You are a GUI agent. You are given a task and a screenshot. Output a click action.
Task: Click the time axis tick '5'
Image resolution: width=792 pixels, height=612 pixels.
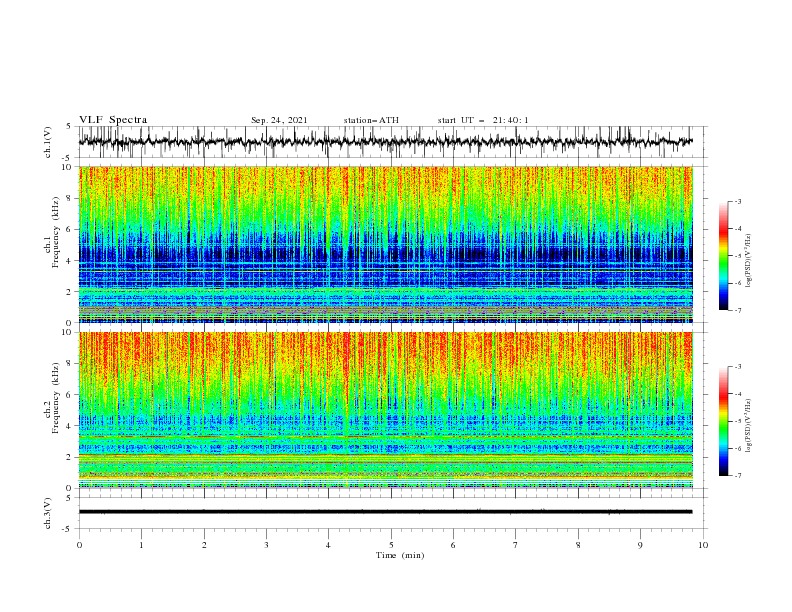click(x=391, y=545)
